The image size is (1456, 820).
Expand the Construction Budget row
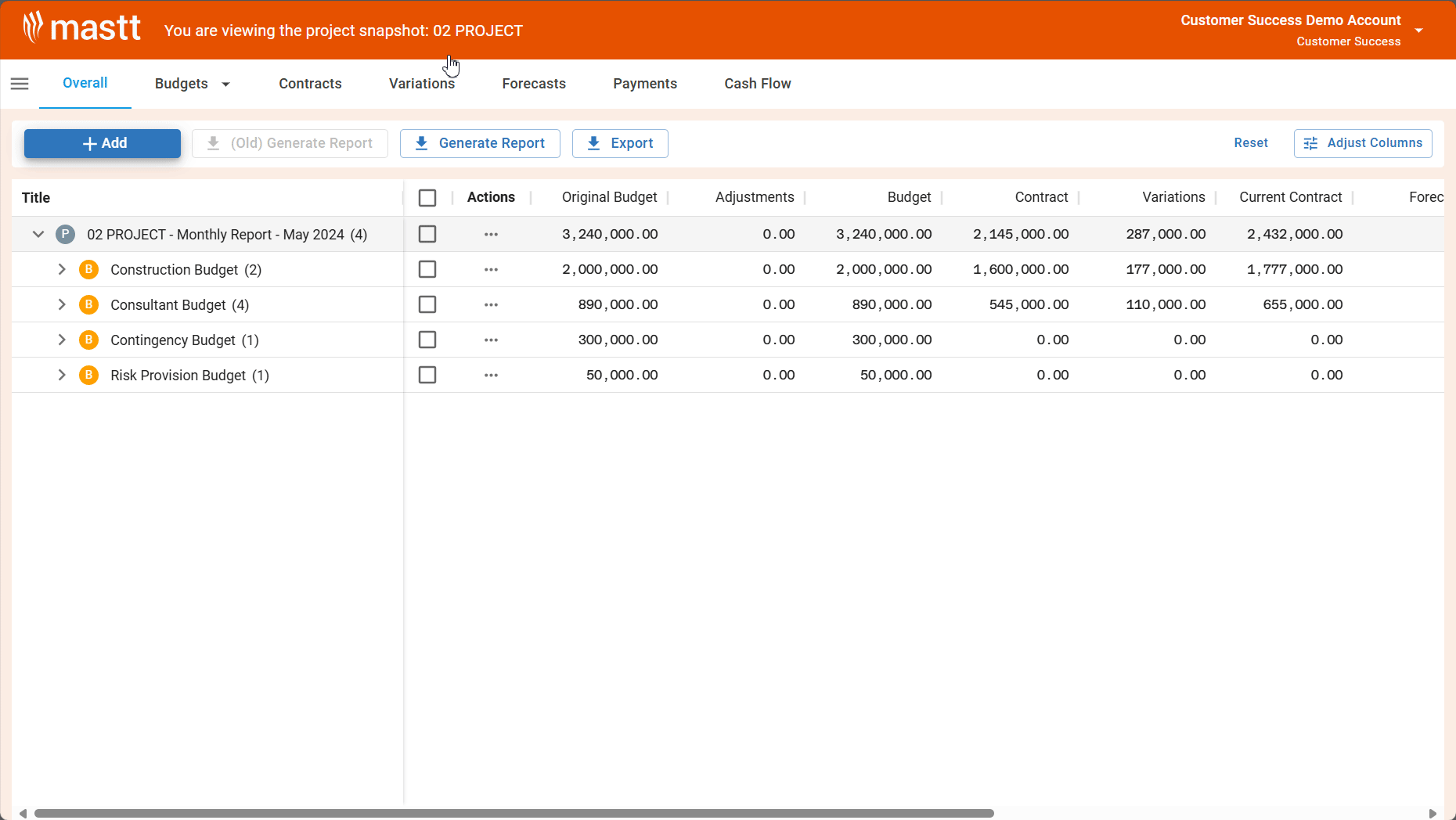62,269
